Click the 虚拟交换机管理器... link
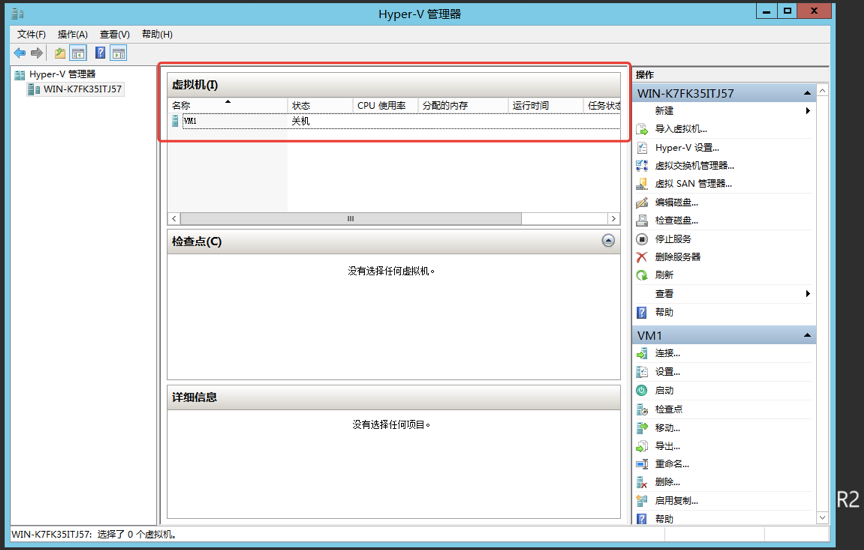The image size is (864, 550). (x=694, y=165)
